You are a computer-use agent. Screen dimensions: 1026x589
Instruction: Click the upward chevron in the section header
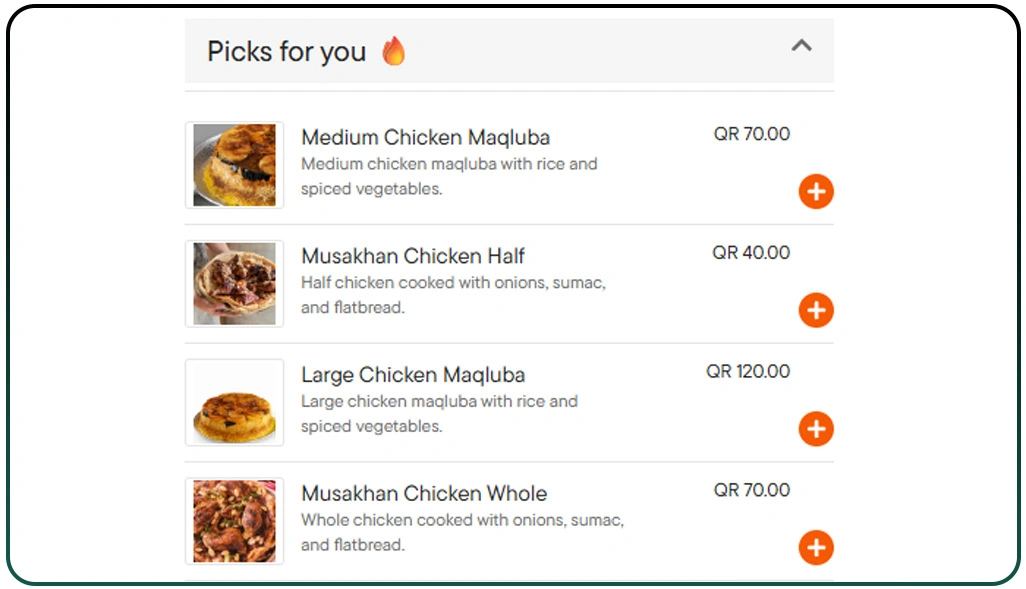coord(801,46)
